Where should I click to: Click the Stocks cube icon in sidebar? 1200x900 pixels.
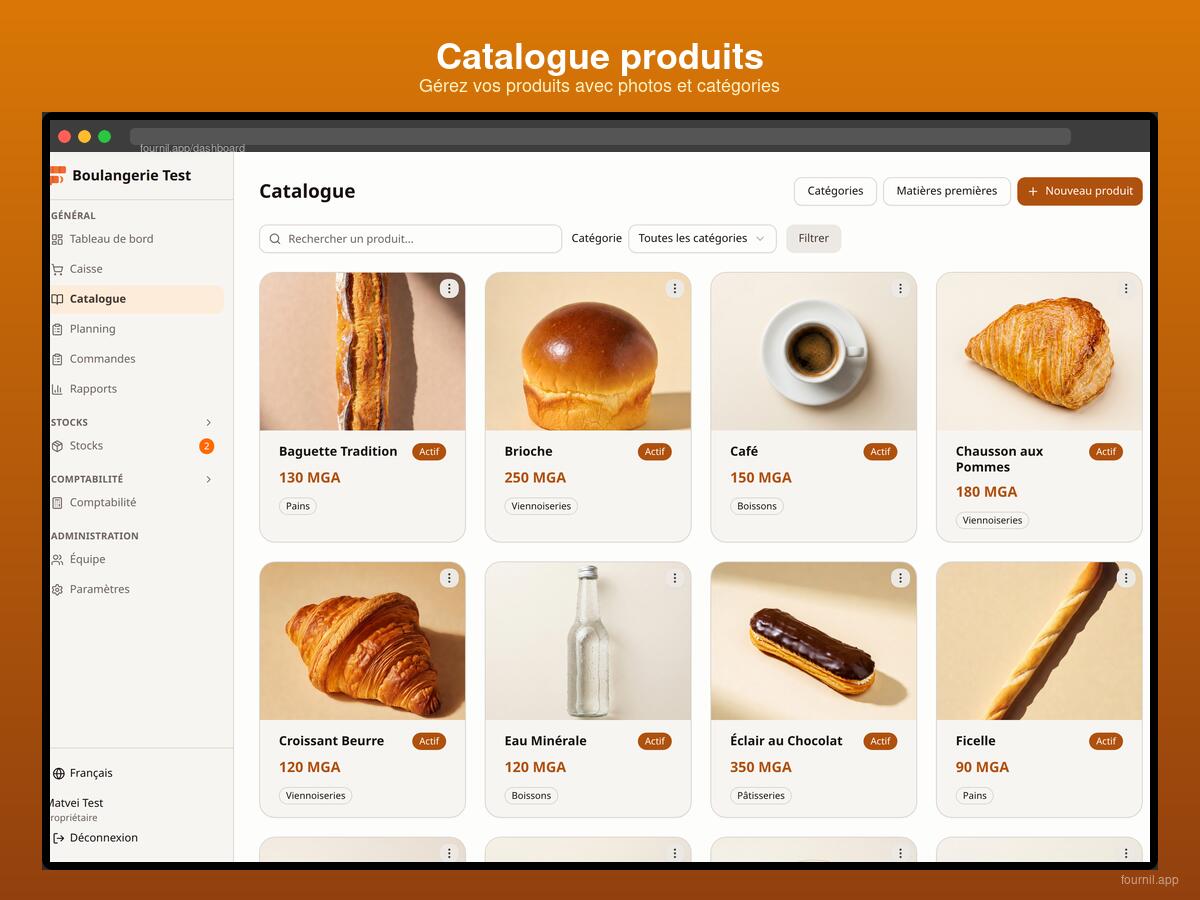tap(58, 446)
